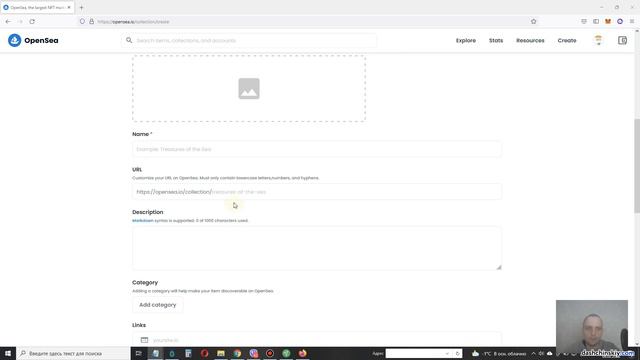The height and width of the screenshot is (360, 640).
Task: Follow the Markdown link under Description
Action: (143, 220)
